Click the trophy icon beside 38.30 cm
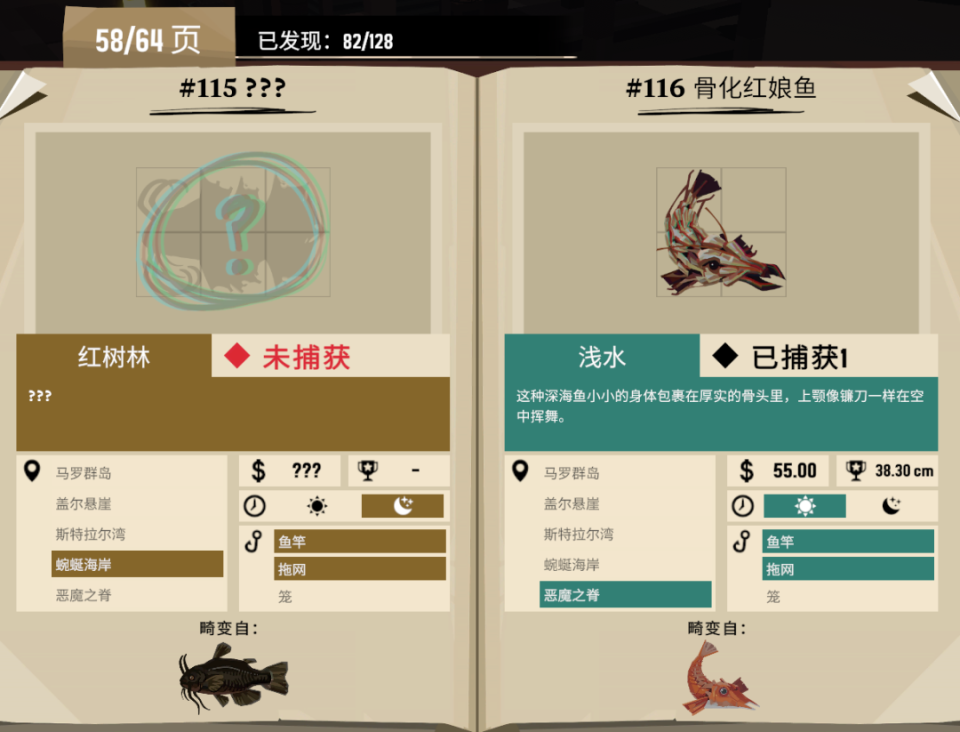 coord(855,471)
